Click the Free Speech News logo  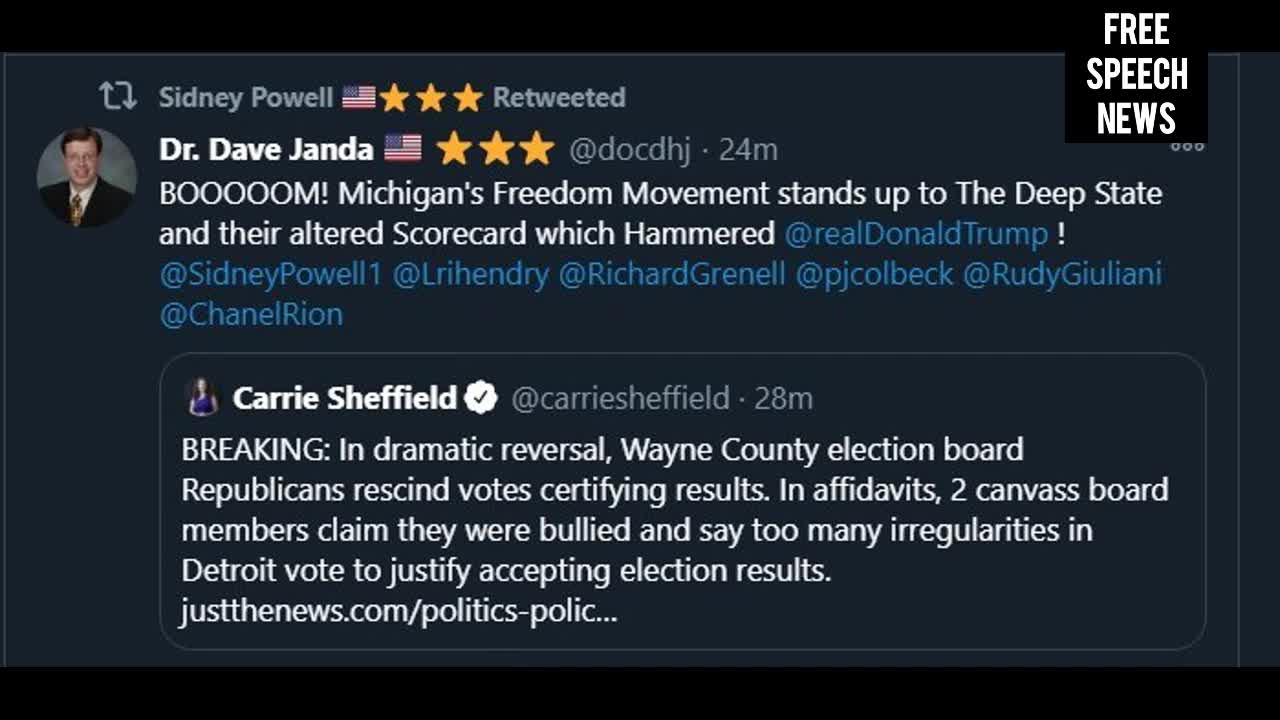pos(1136,75)
